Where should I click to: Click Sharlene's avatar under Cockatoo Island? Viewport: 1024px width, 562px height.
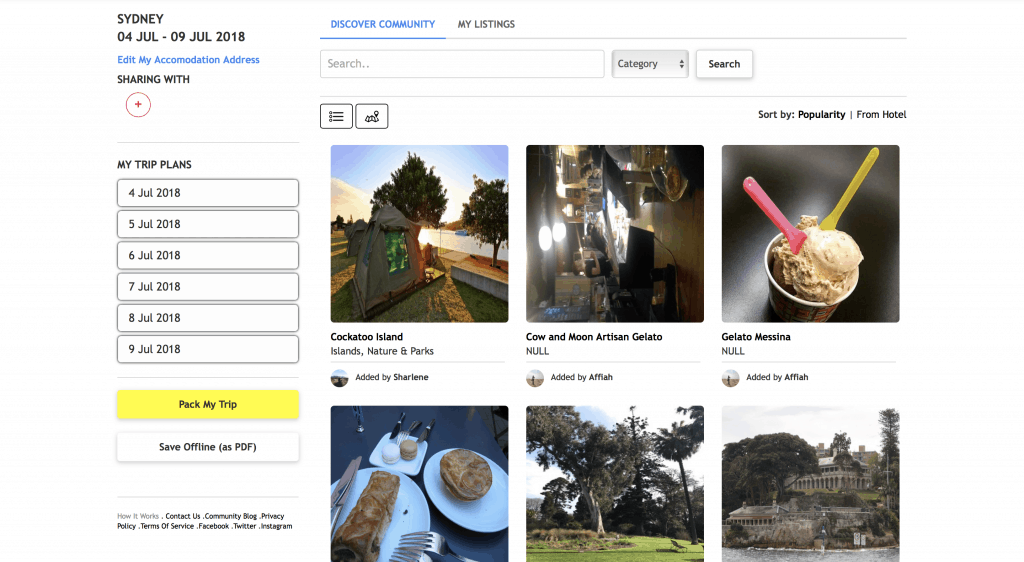[x=340, y=378]
